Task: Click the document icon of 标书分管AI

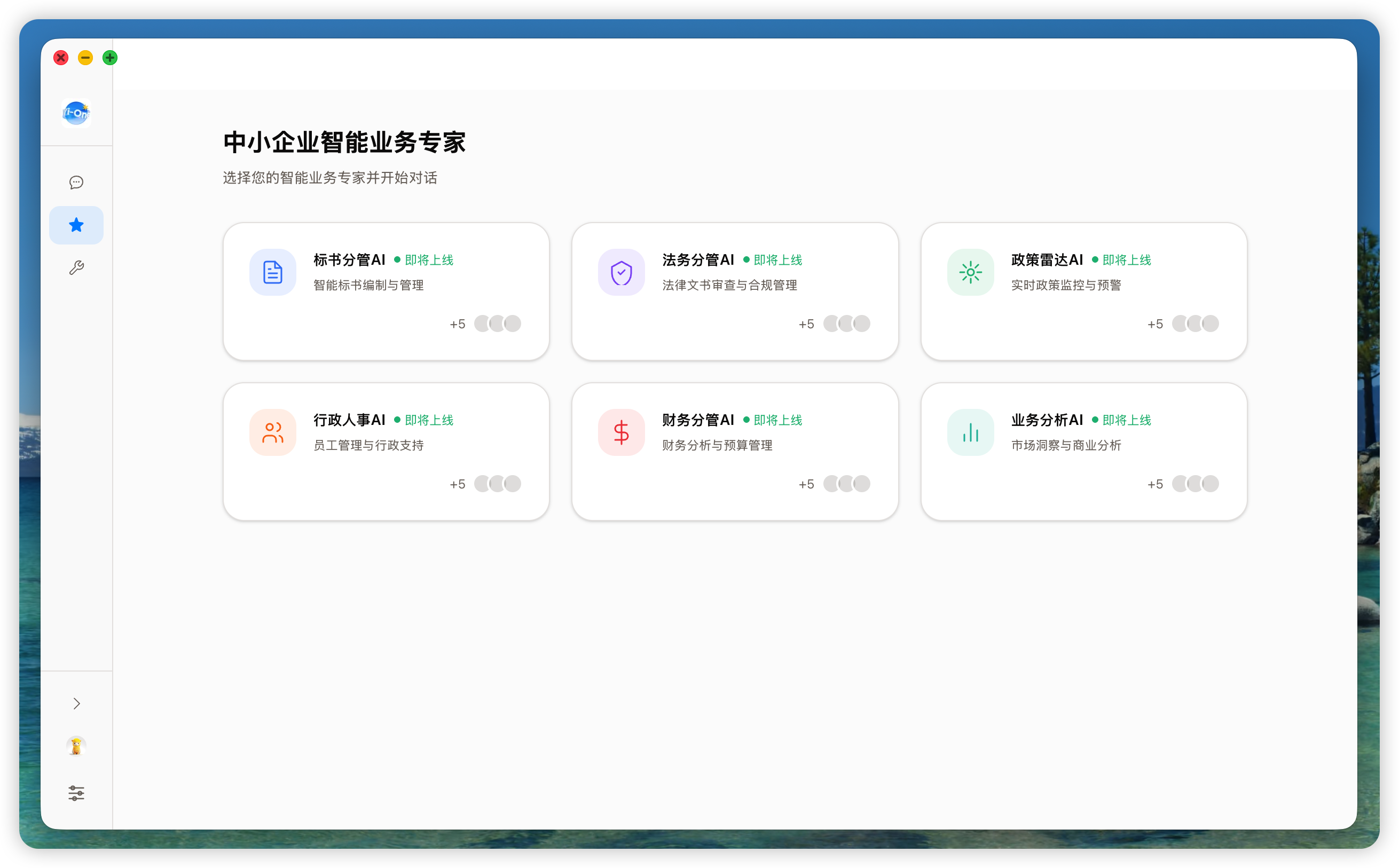Action: coord(273,272)
